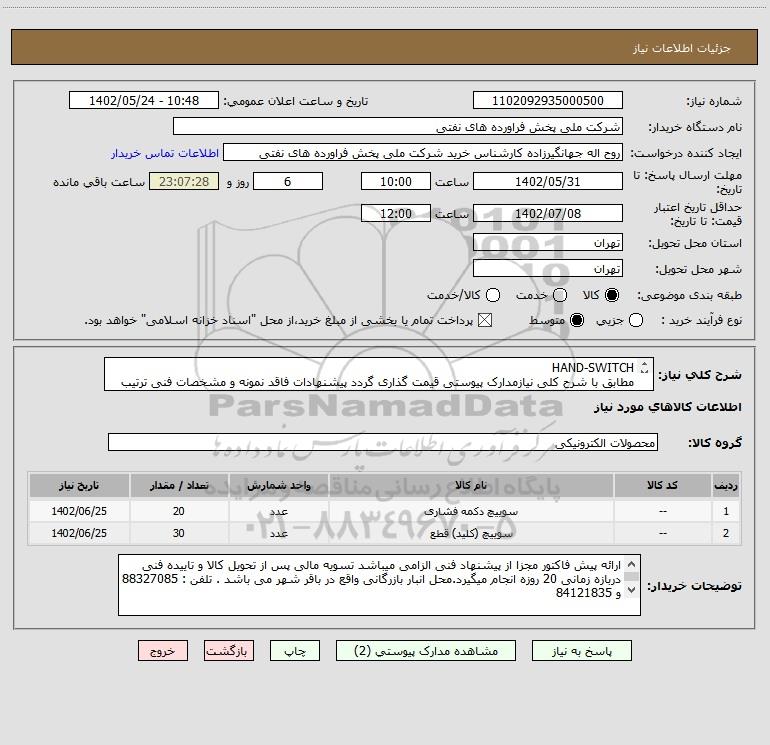The height and width of the screenshot is (745, 770).
Task: Select the خدمت radio option
Action: (559, 296)
